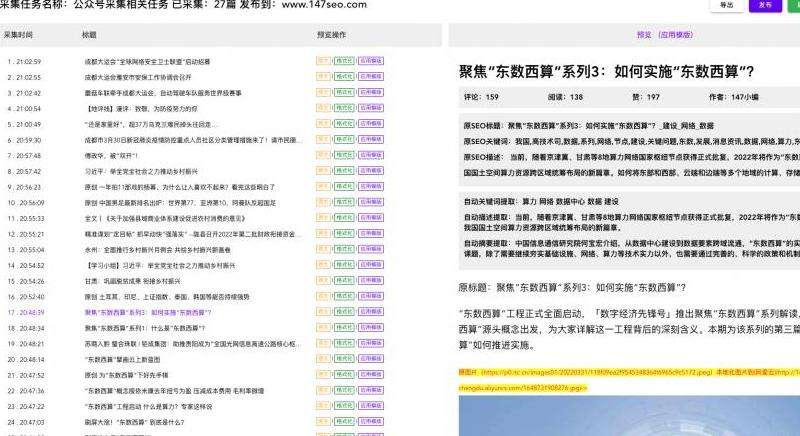Click the 应用模版 tag for row 23

coord(371,406)
